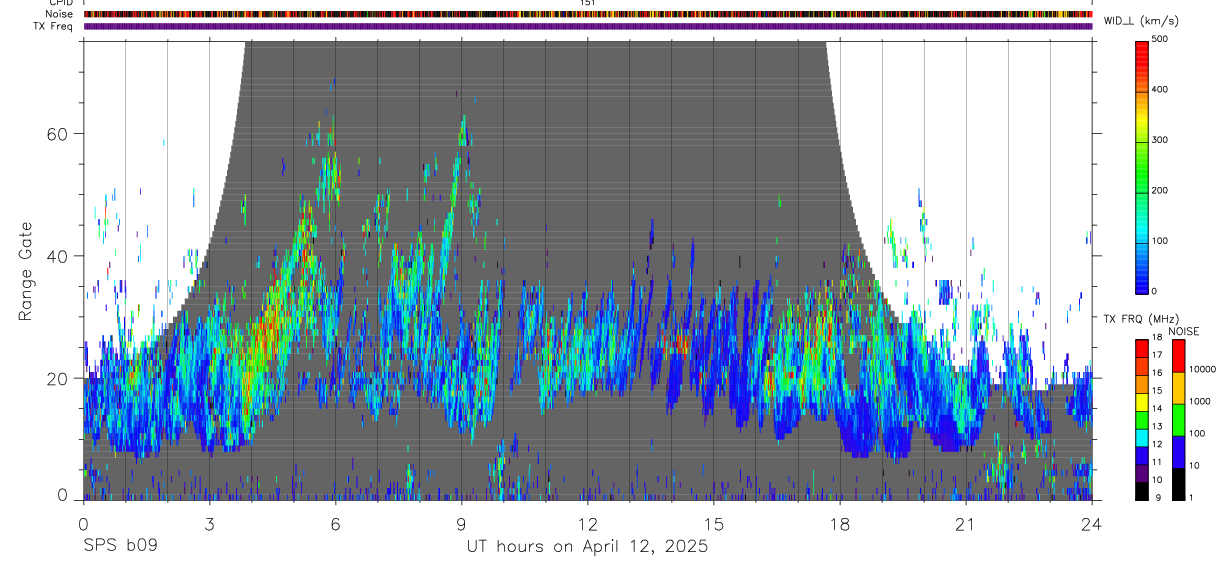Click the purple TX Freq strip above the plot
This screenshot has height=567, width=1228.
tap(588, 27)
